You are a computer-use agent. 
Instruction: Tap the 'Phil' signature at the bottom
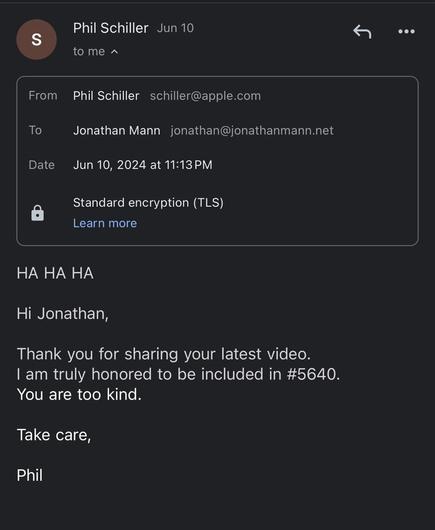(x=30, y=475)
